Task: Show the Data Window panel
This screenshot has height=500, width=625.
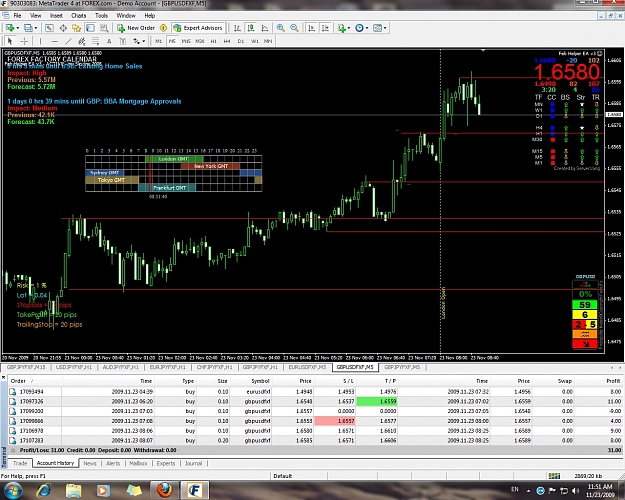Action: pos(63,28)
